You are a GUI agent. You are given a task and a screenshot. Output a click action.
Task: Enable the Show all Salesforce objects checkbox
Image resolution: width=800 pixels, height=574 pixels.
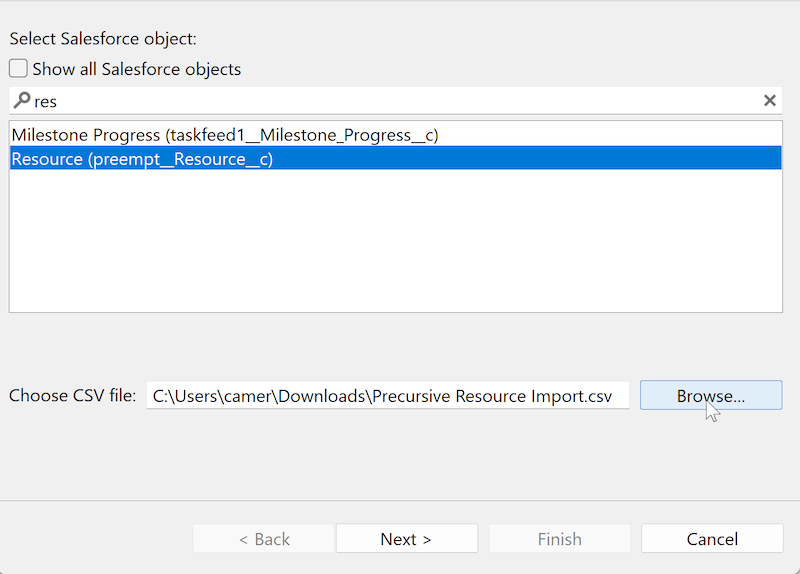click(x=19, y=69)
